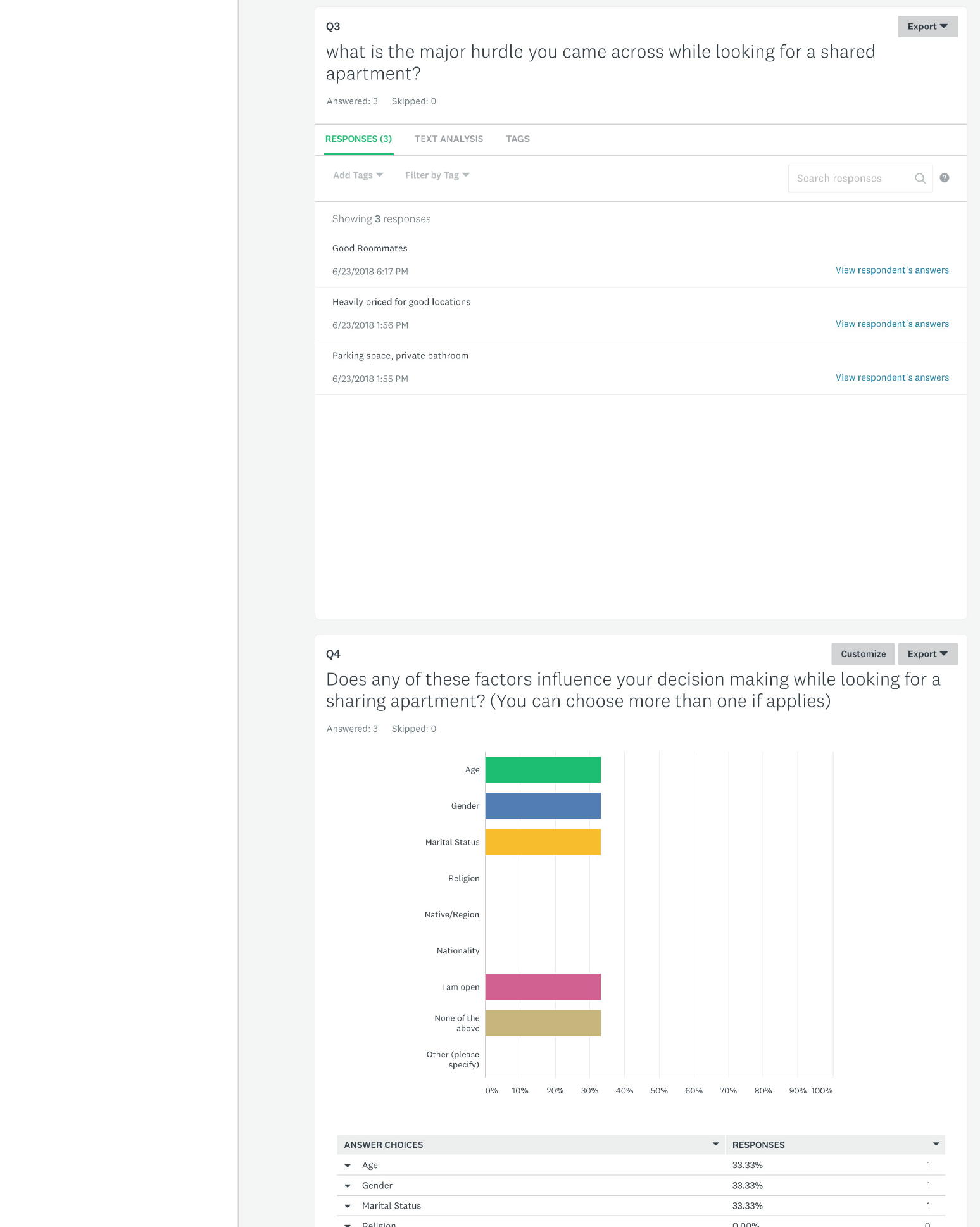The width and height of the screenshot is (980, 1227).
Task: Expand the Gender row caret
Action: point(348,1185)
